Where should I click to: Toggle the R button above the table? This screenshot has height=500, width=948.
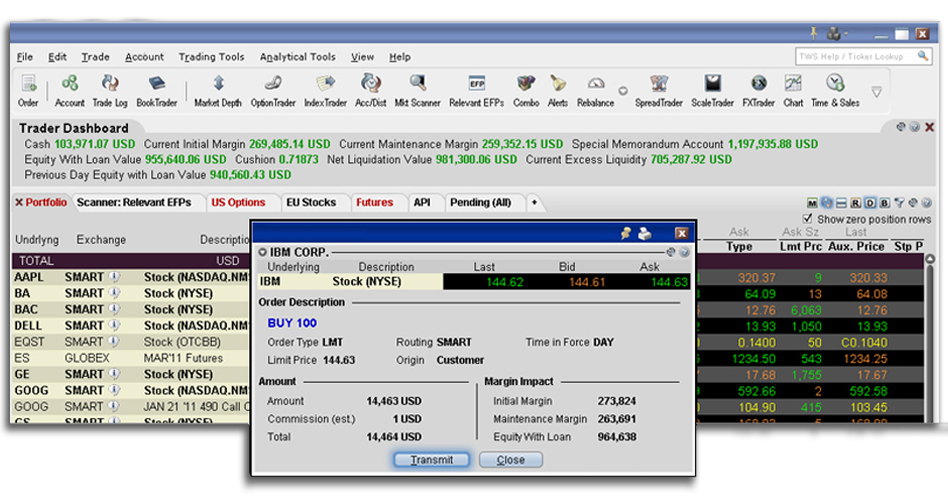click(x=855, y=203)
